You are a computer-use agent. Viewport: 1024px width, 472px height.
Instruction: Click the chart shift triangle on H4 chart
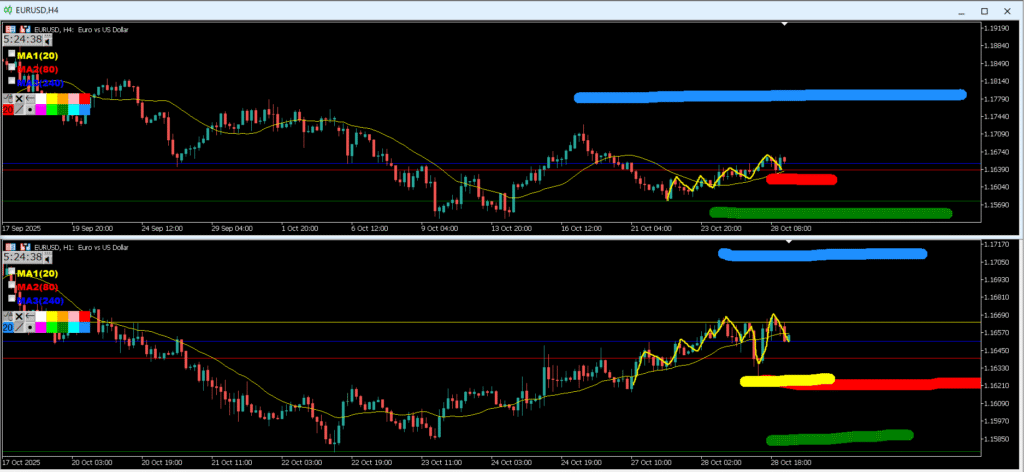tap(785, 23)
